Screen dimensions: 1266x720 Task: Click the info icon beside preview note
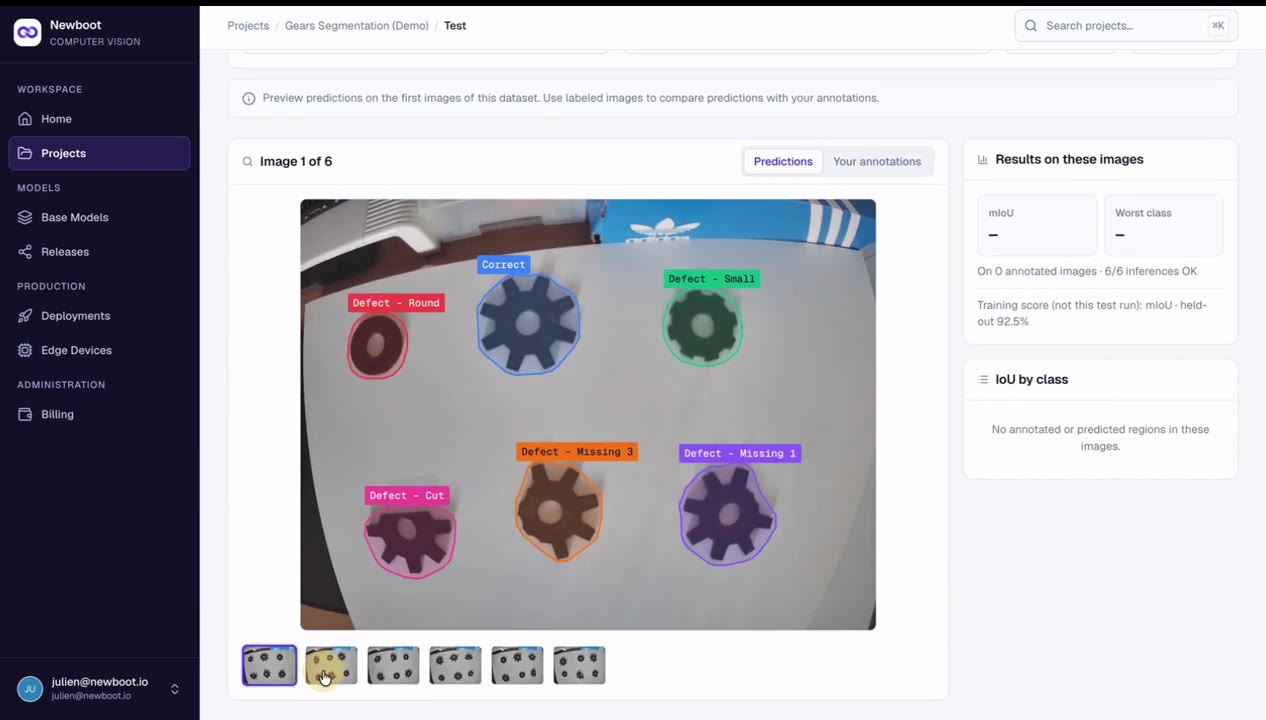click(249, 99)
